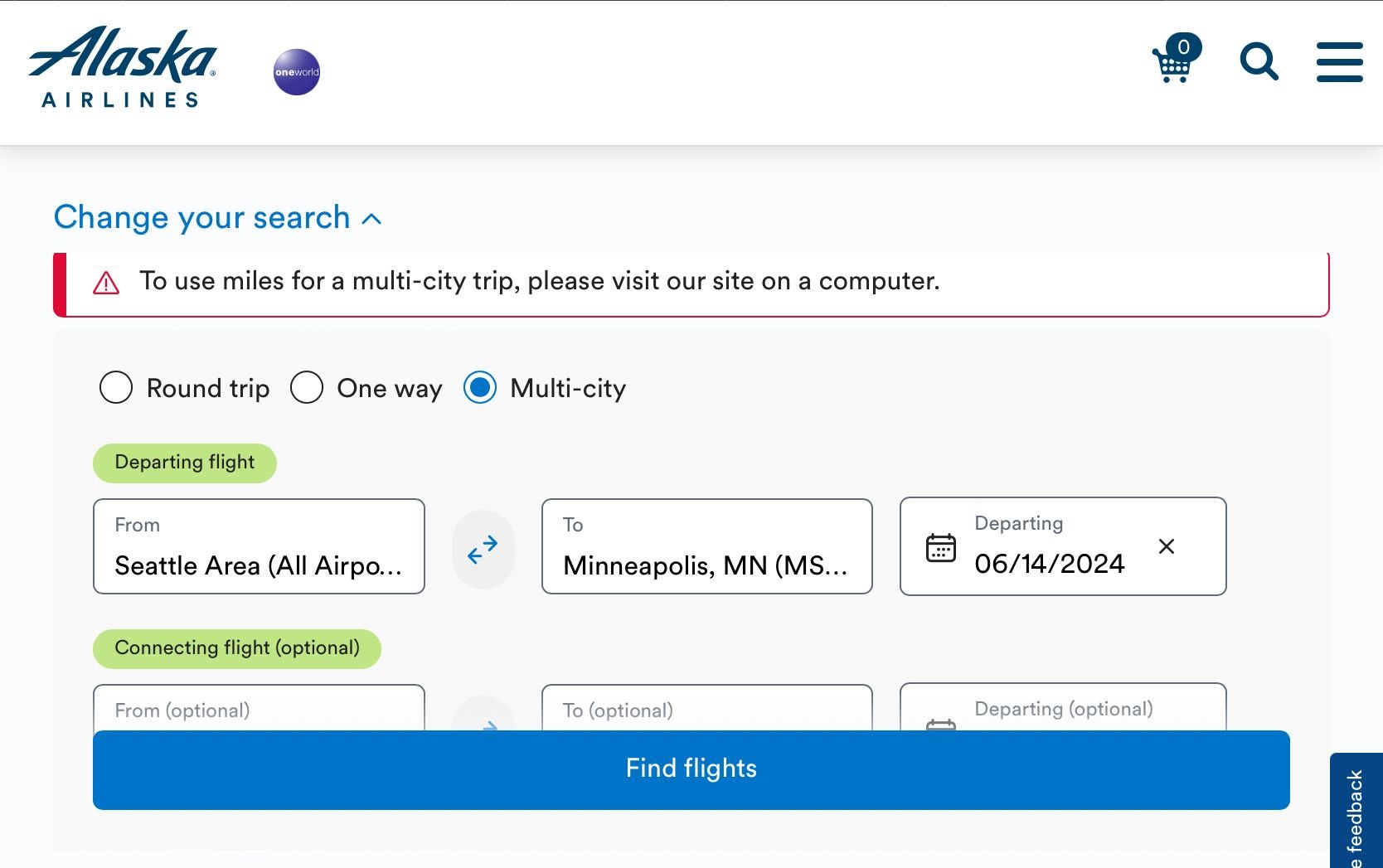Select the Round trip option
The image size is (1383, 868).
[x=116, y=388]
